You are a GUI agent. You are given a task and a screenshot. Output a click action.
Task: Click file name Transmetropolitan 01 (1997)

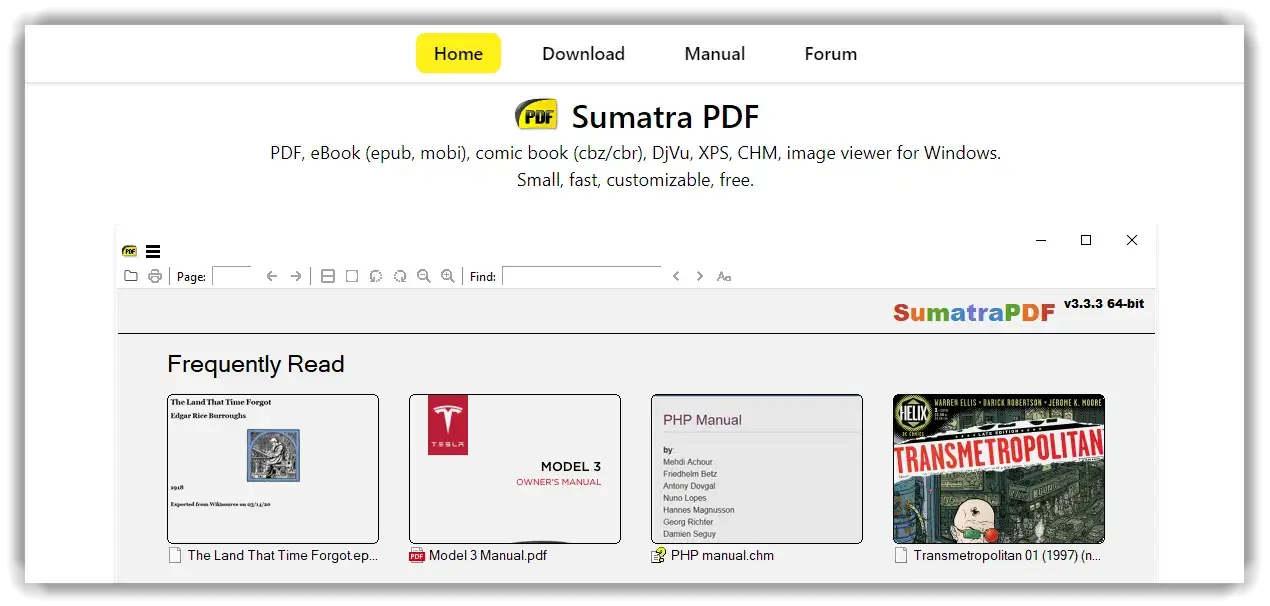pos(1007,556)
